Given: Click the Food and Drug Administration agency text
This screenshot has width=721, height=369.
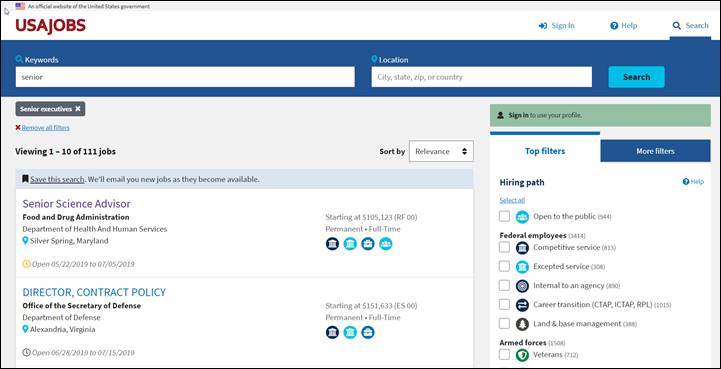Looking at the screenshot, I should 76,217.
